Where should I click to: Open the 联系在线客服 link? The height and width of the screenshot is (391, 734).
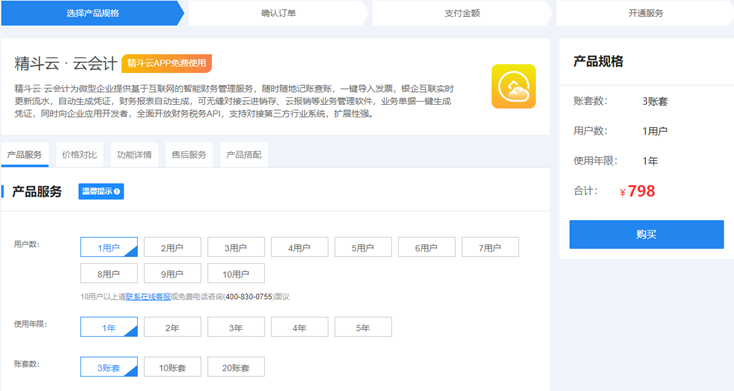[x=148, y=296]
